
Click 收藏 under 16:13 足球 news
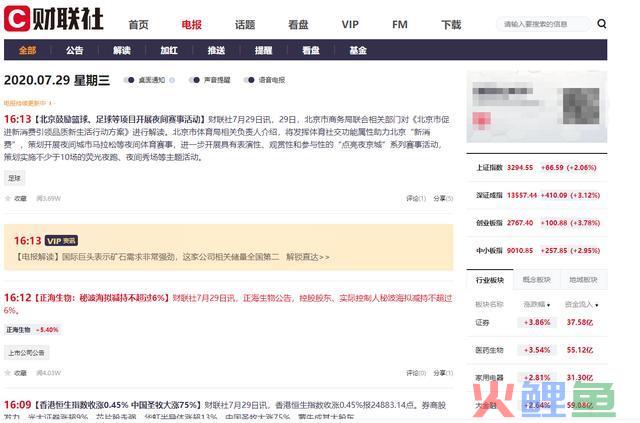20,198
